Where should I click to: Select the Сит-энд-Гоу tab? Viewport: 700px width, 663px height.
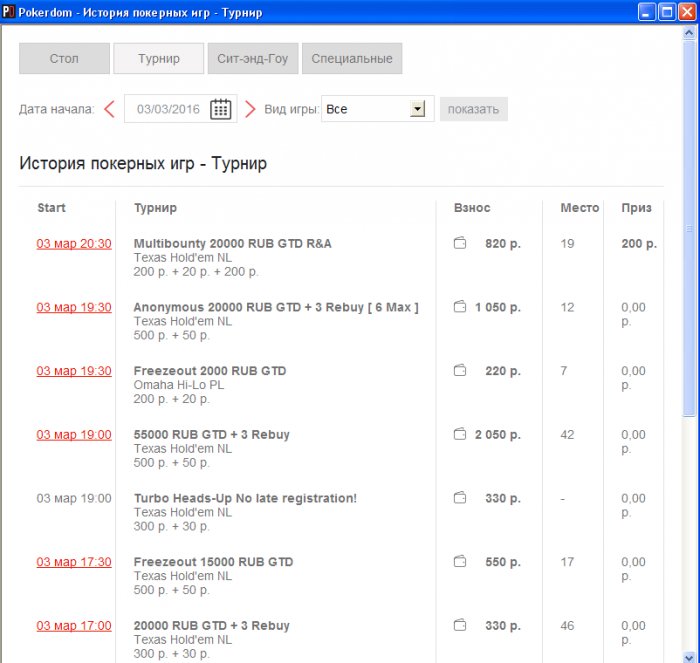252,59
